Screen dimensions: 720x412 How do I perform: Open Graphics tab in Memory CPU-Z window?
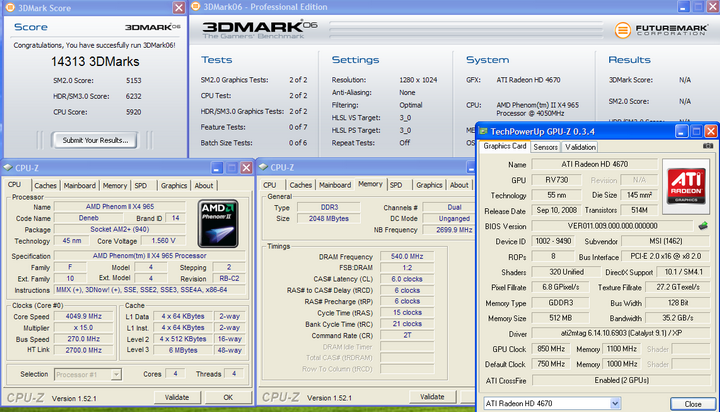click(429, 185)
